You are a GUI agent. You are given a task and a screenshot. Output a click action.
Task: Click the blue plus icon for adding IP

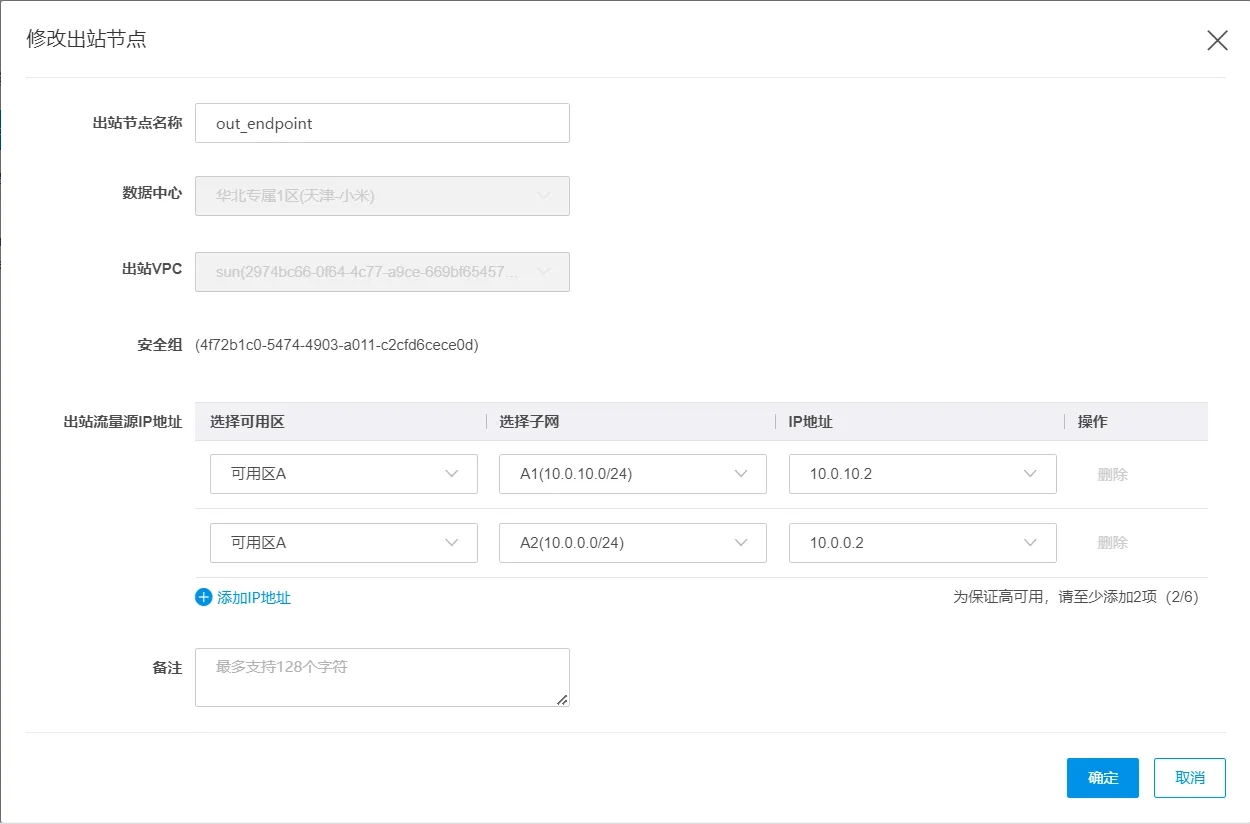(204, 597)
